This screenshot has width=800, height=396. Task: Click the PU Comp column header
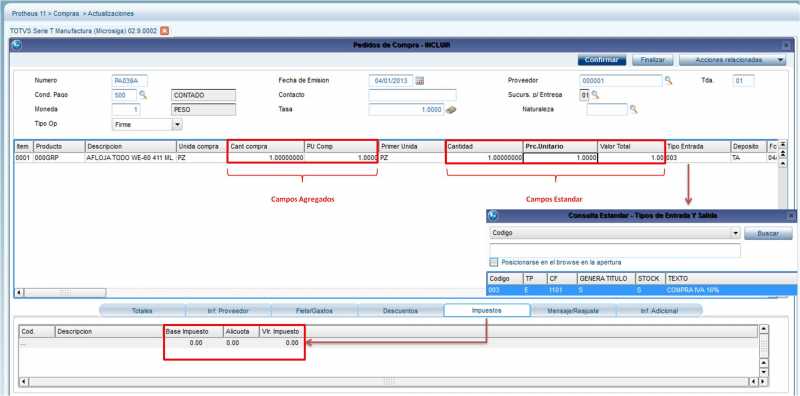tap(341, 146)
